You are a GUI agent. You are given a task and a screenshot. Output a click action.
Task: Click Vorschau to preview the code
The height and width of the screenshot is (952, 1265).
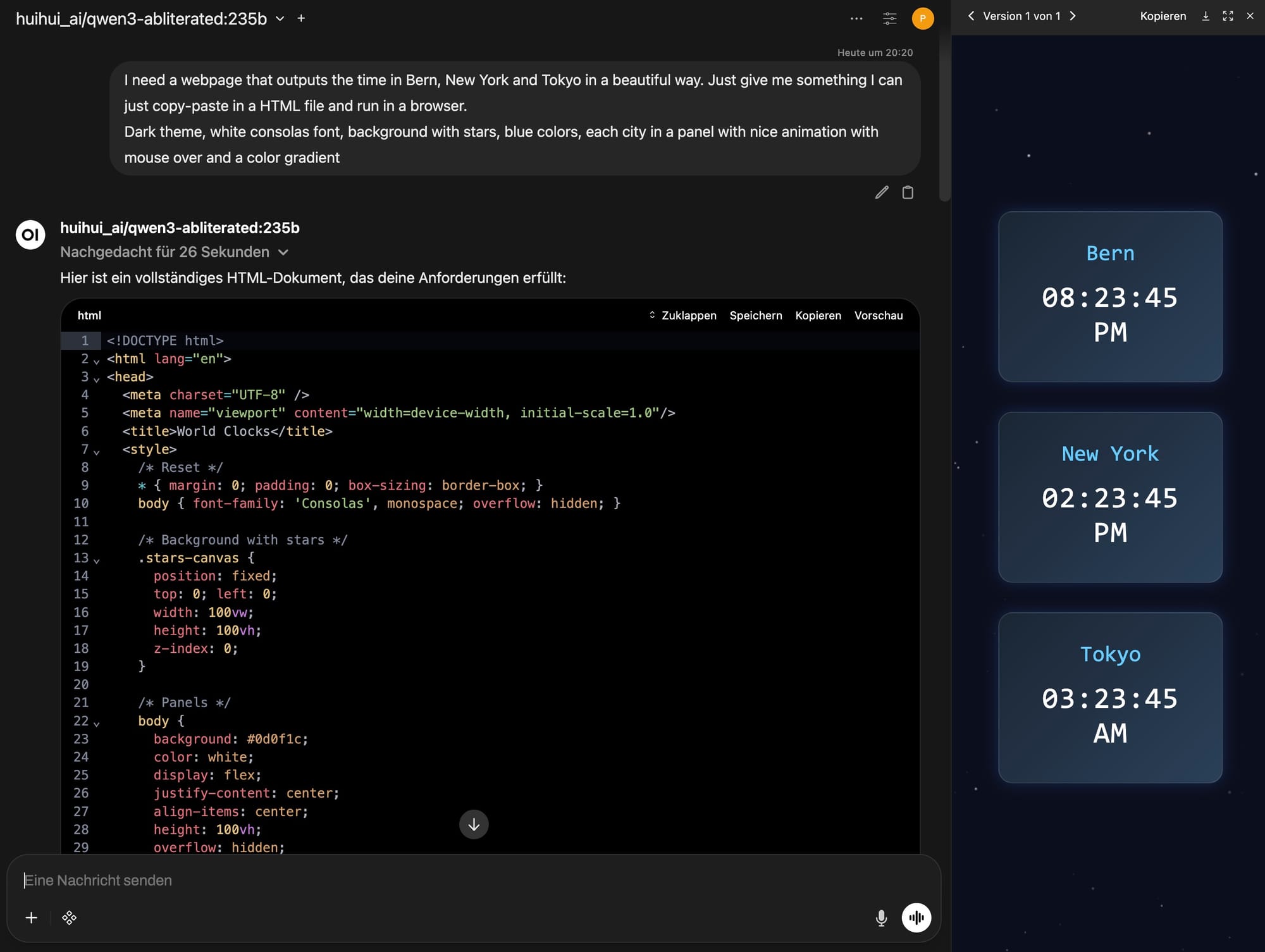click(x=878, y=316)
